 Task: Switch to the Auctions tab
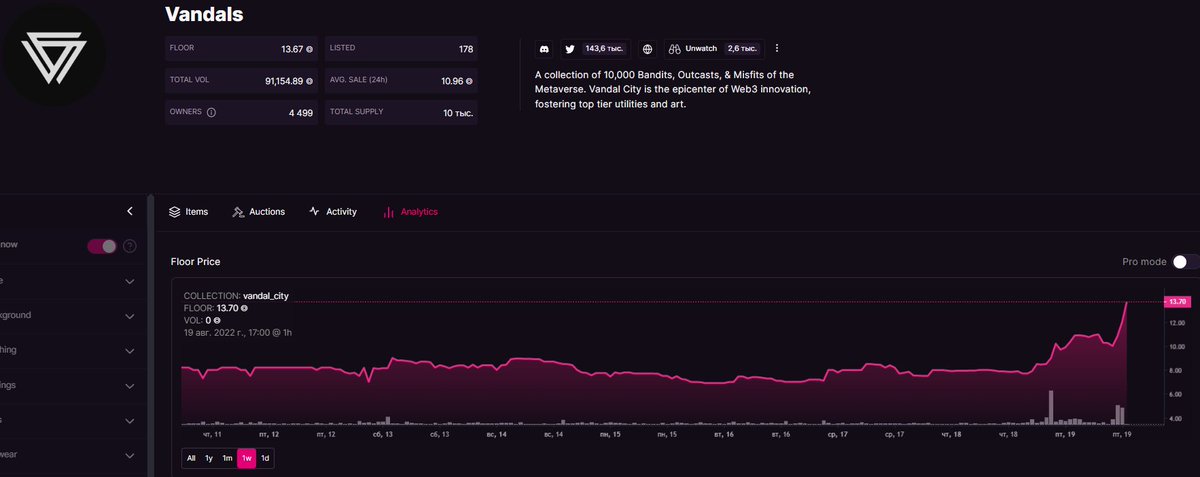coord(259,212)
